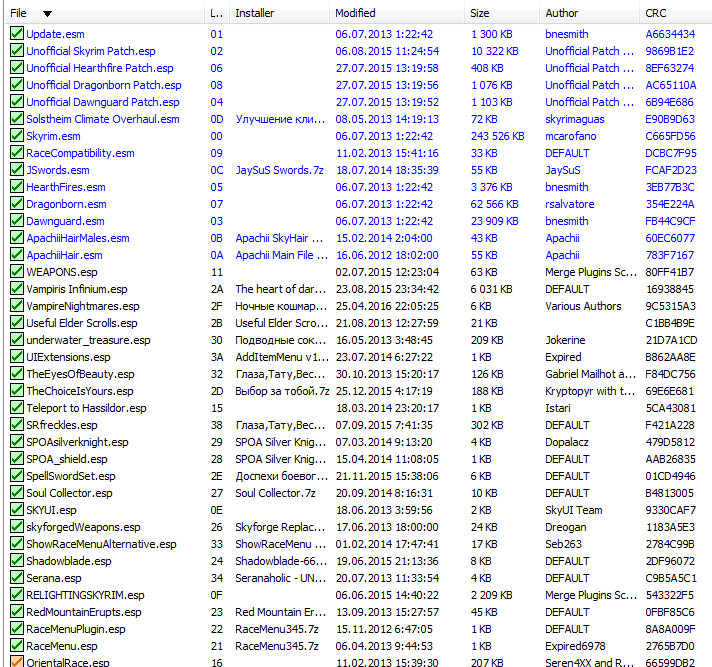Uncheck the Skyrim.esm checkbox
Viewport: 712px width, 667px height.
pos(17,136)
